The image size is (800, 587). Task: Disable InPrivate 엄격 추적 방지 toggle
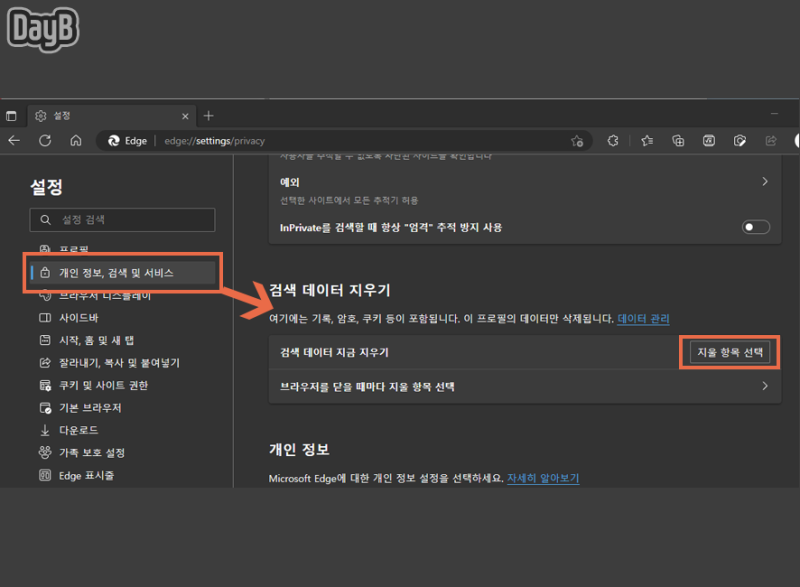(x=755, y=227)
